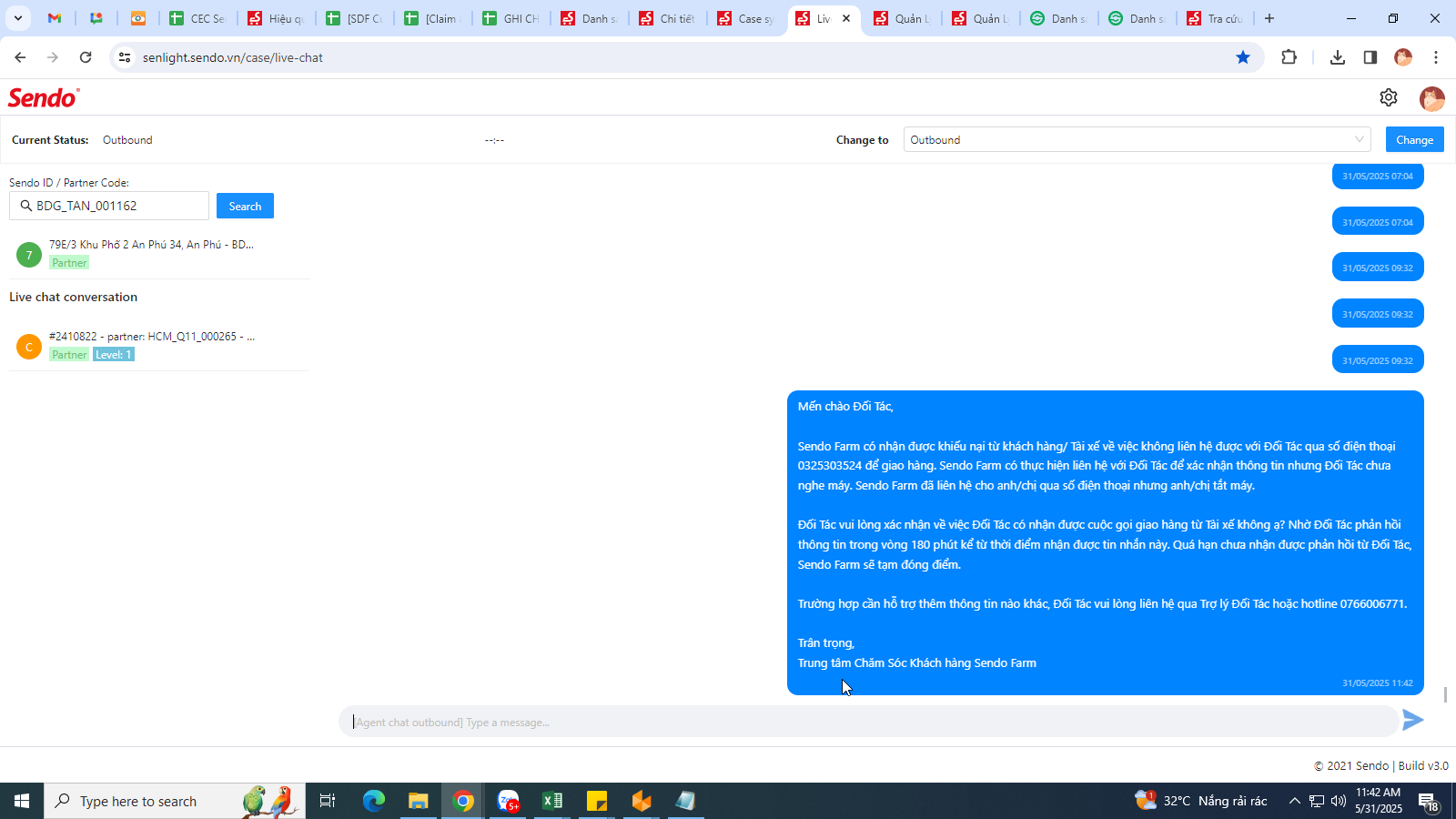Expand the Change to Outbound dropdown

click(x=1137, y=139)
